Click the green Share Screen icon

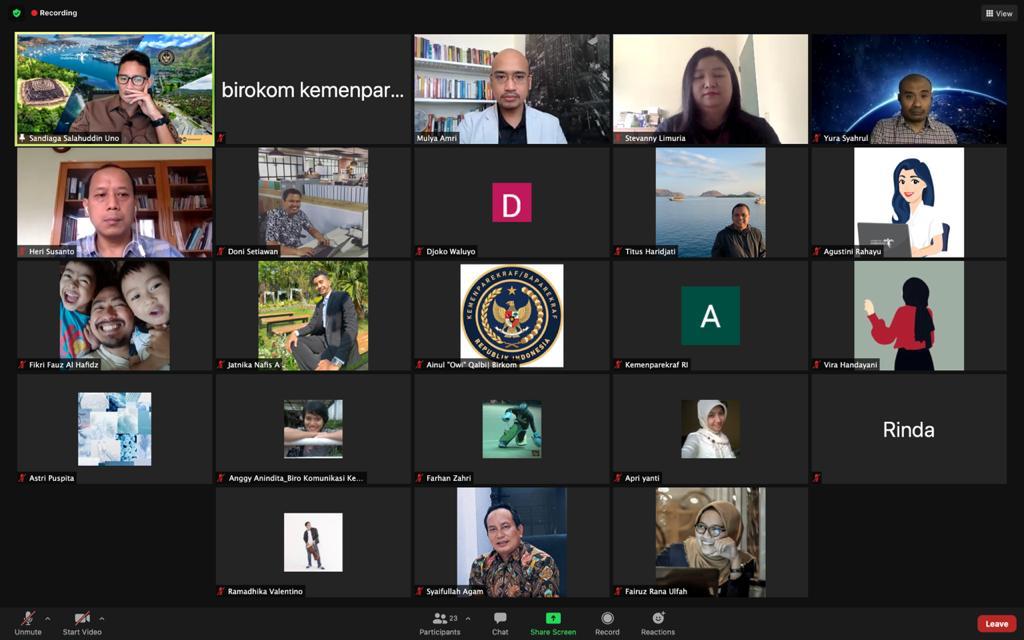click(x=553, y=618)
